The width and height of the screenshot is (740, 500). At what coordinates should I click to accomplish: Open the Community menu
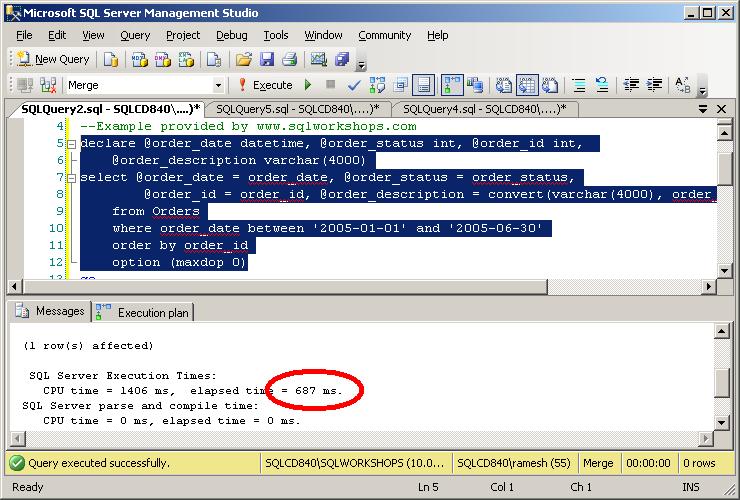(384, 35)
